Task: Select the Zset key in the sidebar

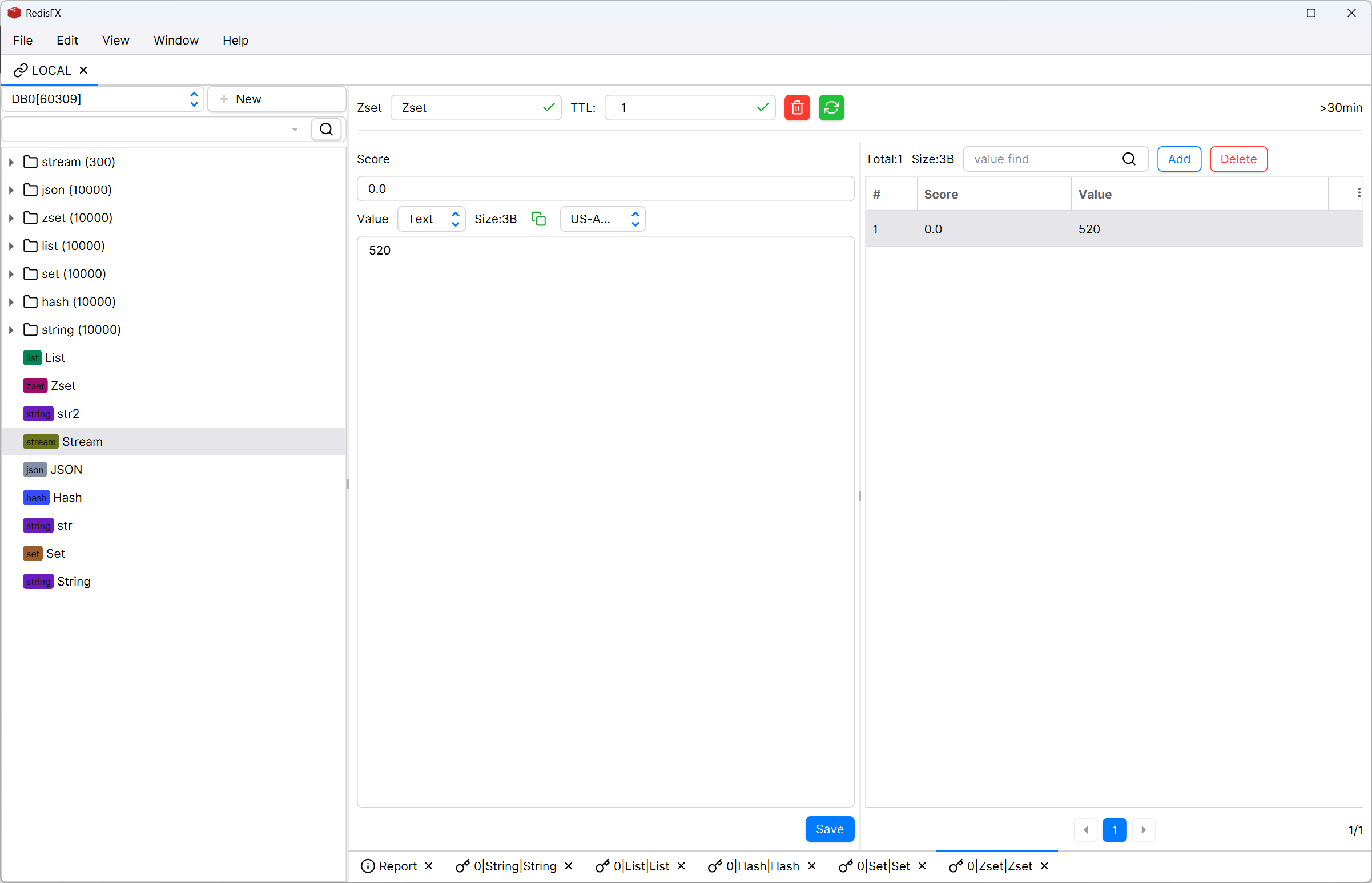Action: pos(63,386)
